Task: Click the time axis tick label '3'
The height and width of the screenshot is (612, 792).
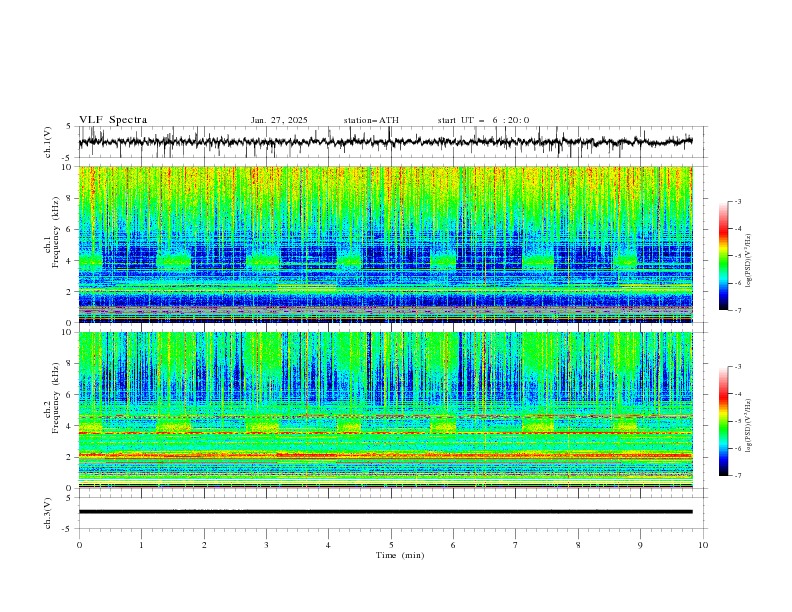Action: (x=266, y=545)
